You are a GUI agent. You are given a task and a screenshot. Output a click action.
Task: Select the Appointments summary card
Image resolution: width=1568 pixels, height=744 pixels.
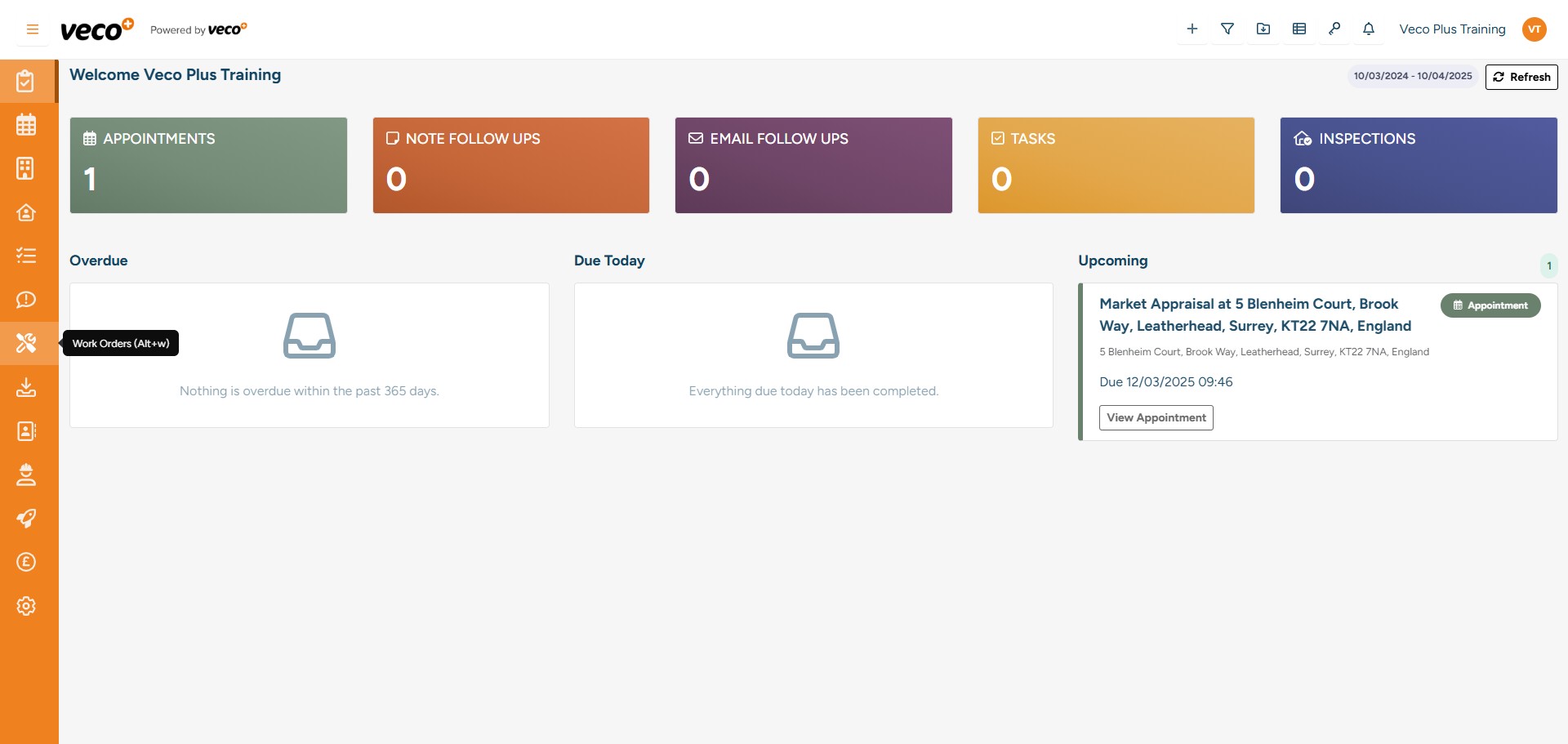(x=208, y=165)
